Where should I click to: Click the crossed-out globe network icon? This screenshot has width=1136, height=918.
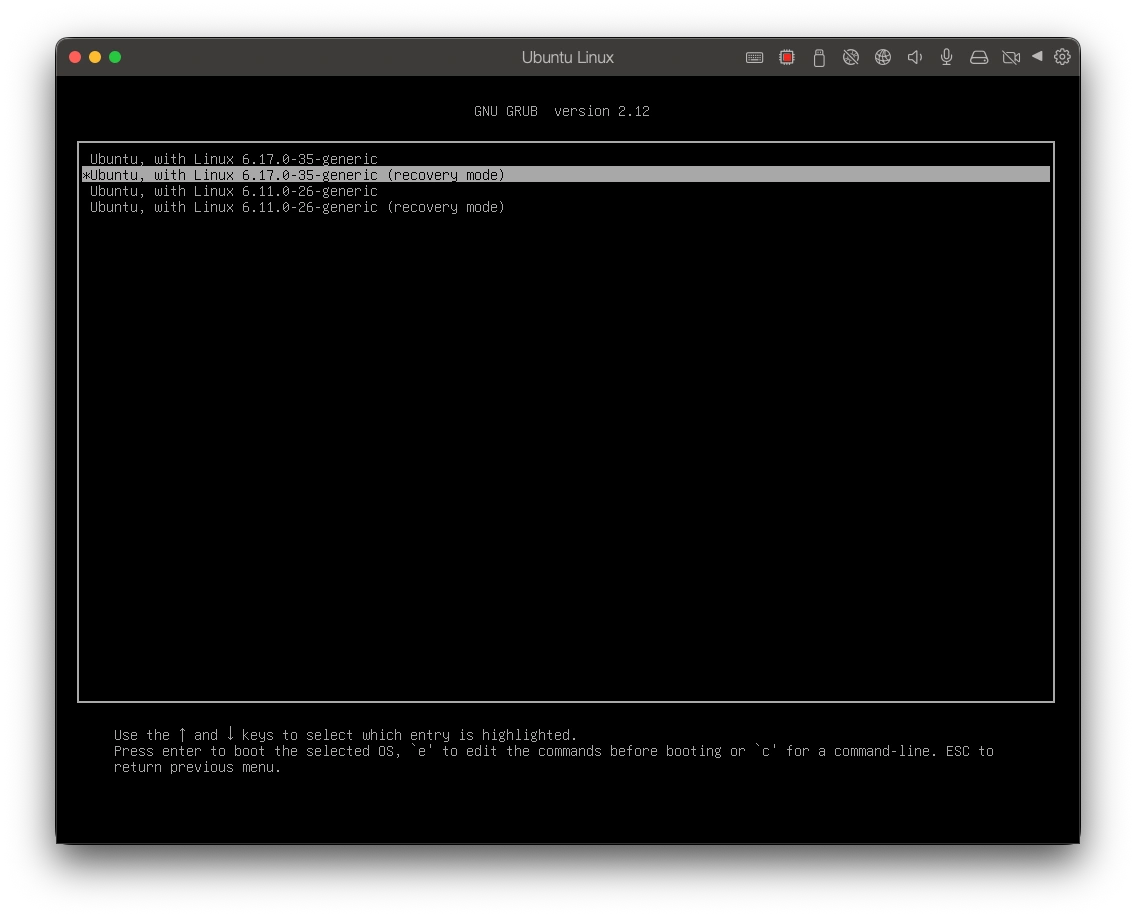(x=851, y=57)
